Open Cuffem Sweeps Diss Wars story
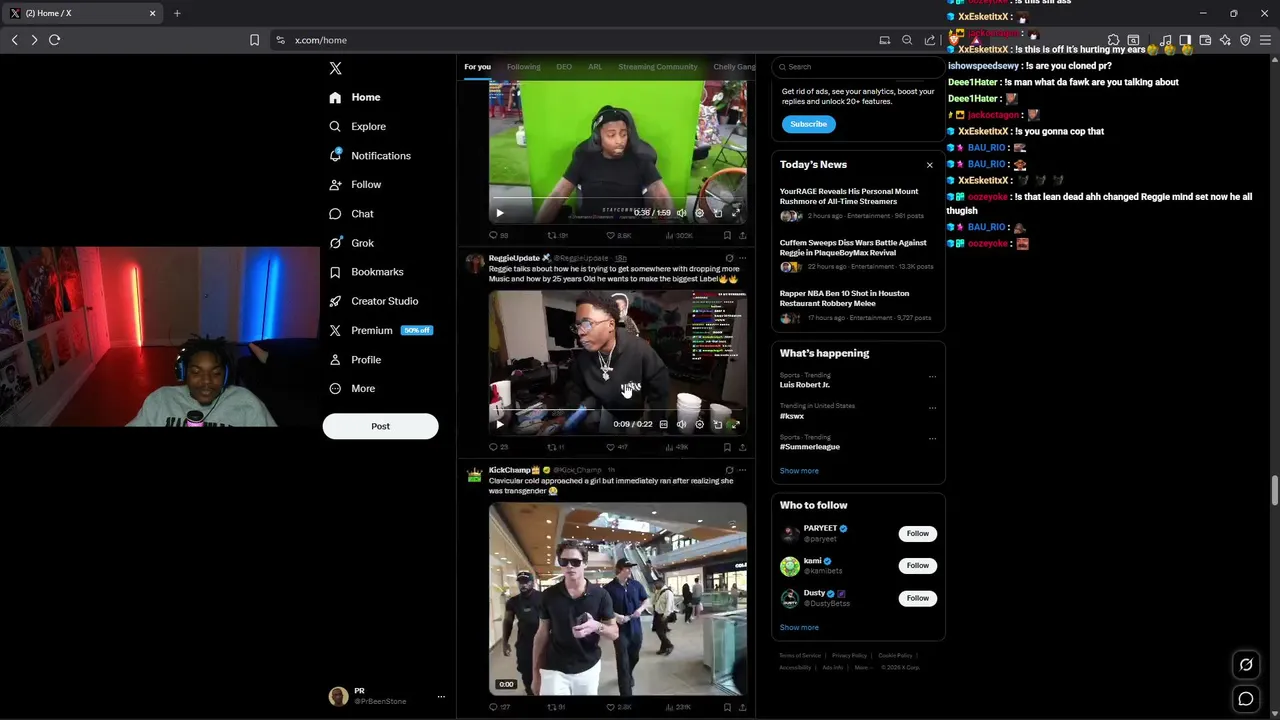Viewport: 1280px width, 720px height. 856,255
